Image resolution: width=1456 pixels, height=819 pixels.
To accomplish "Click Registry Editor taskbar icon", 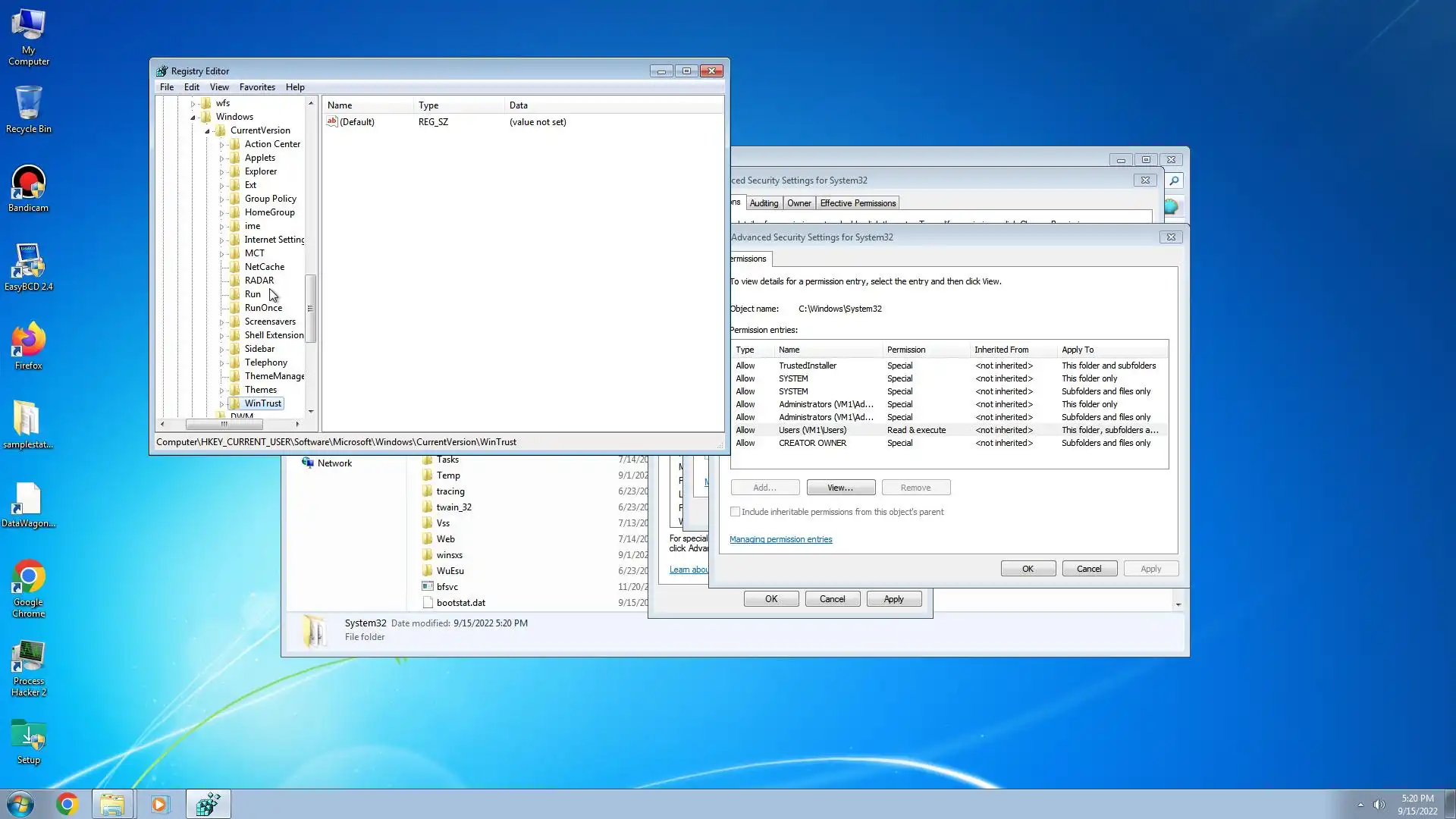I will [208, 804].
